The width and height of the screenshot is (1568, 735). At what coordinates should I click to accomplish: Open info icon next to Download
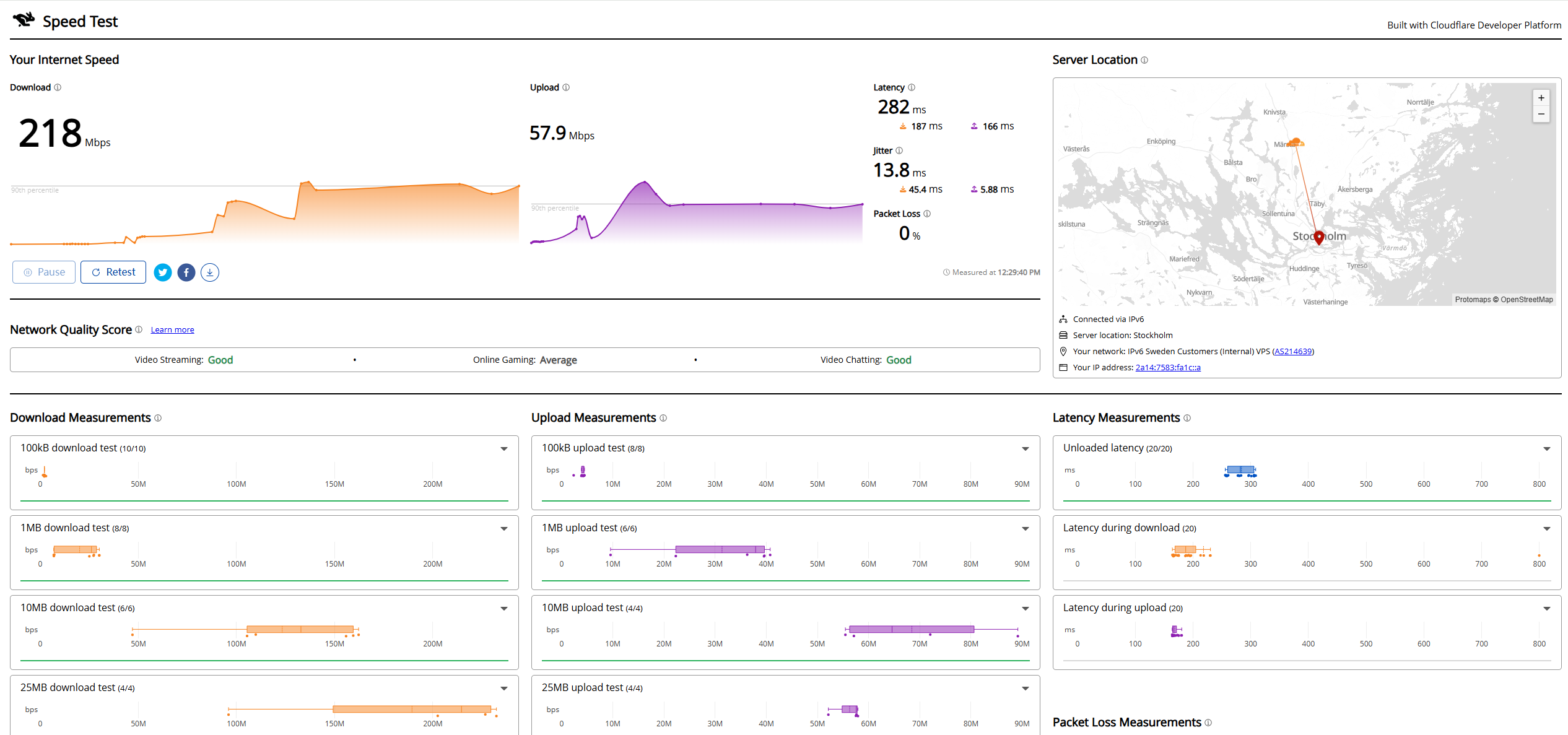(x=58, y=87)
